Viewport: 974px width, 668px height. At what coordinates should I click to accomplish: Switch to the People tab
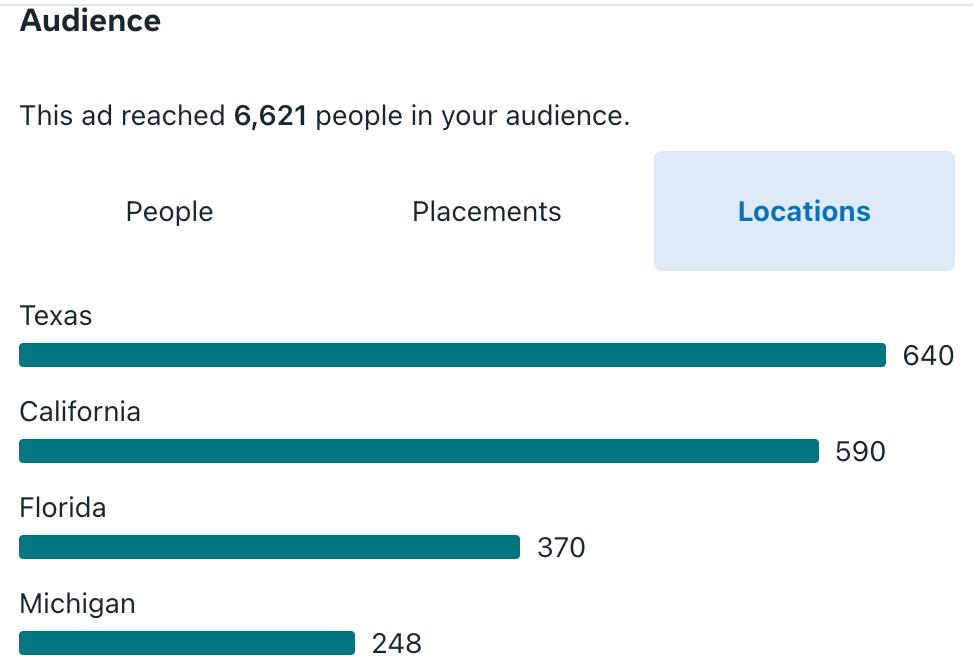170,211
